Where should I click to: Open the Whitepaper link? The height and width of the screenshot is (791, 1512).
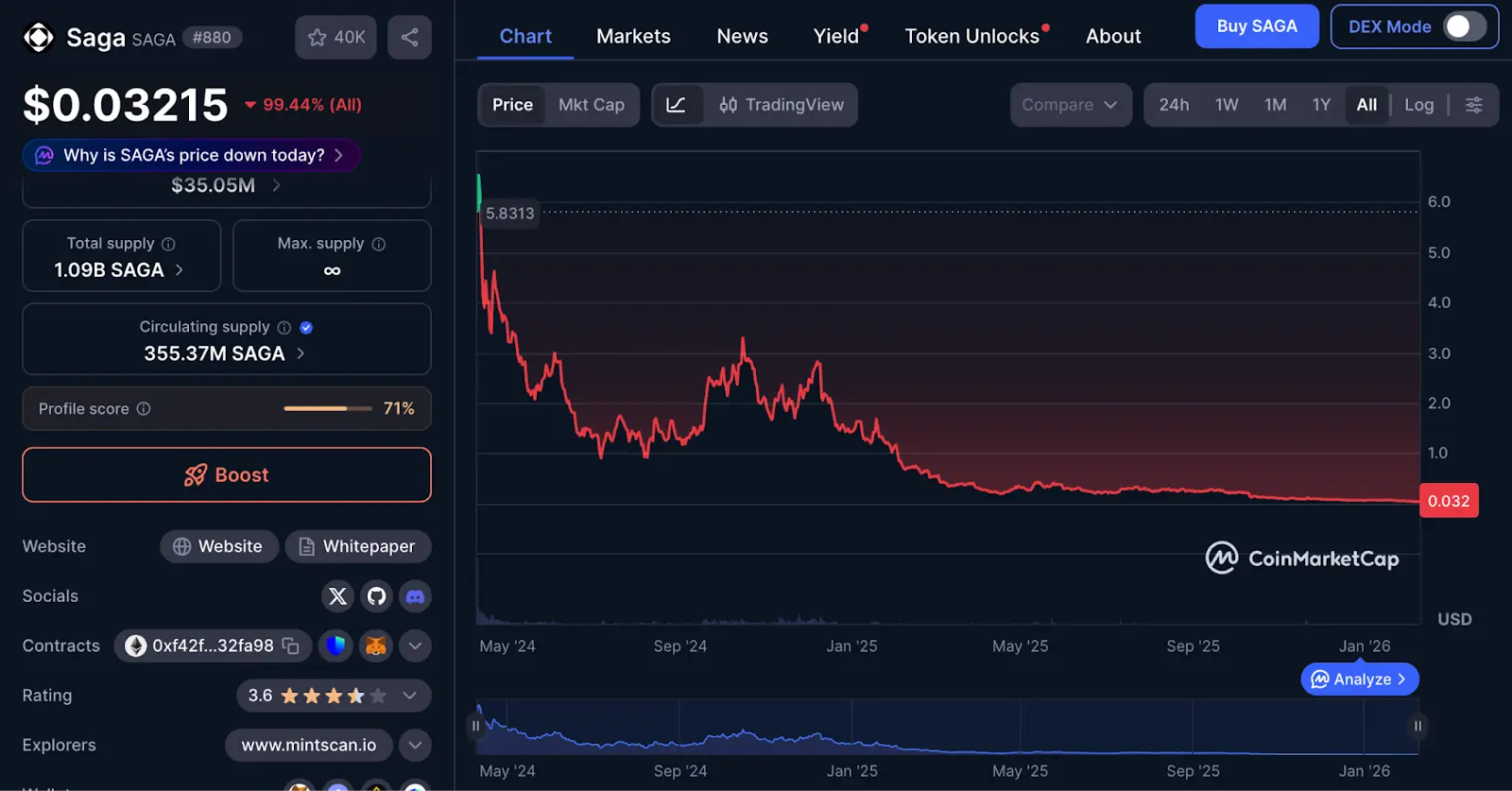click(358, 546)
